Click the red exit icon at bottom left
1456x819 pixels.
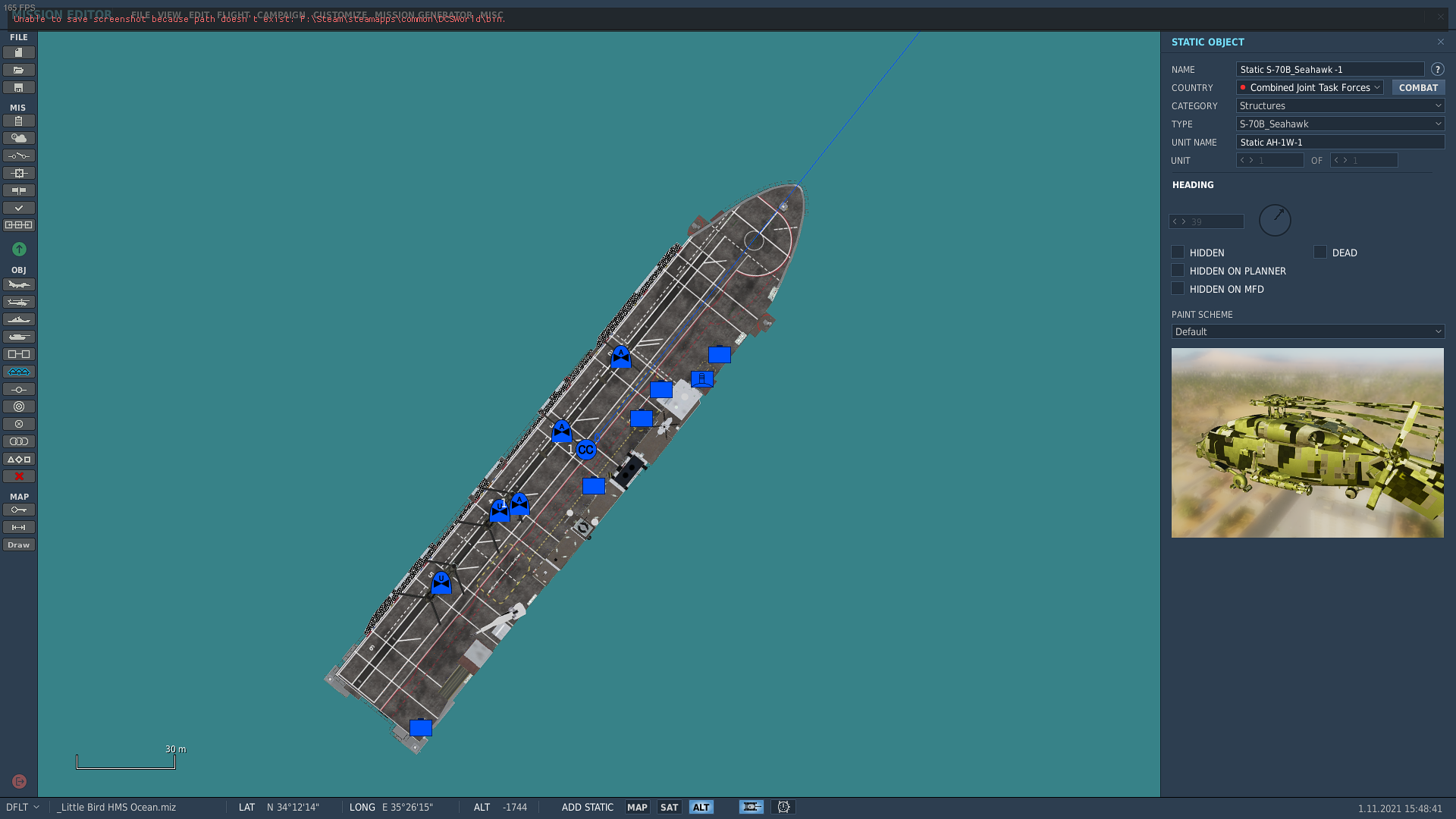pyautogui.click(x=20, y=781)
